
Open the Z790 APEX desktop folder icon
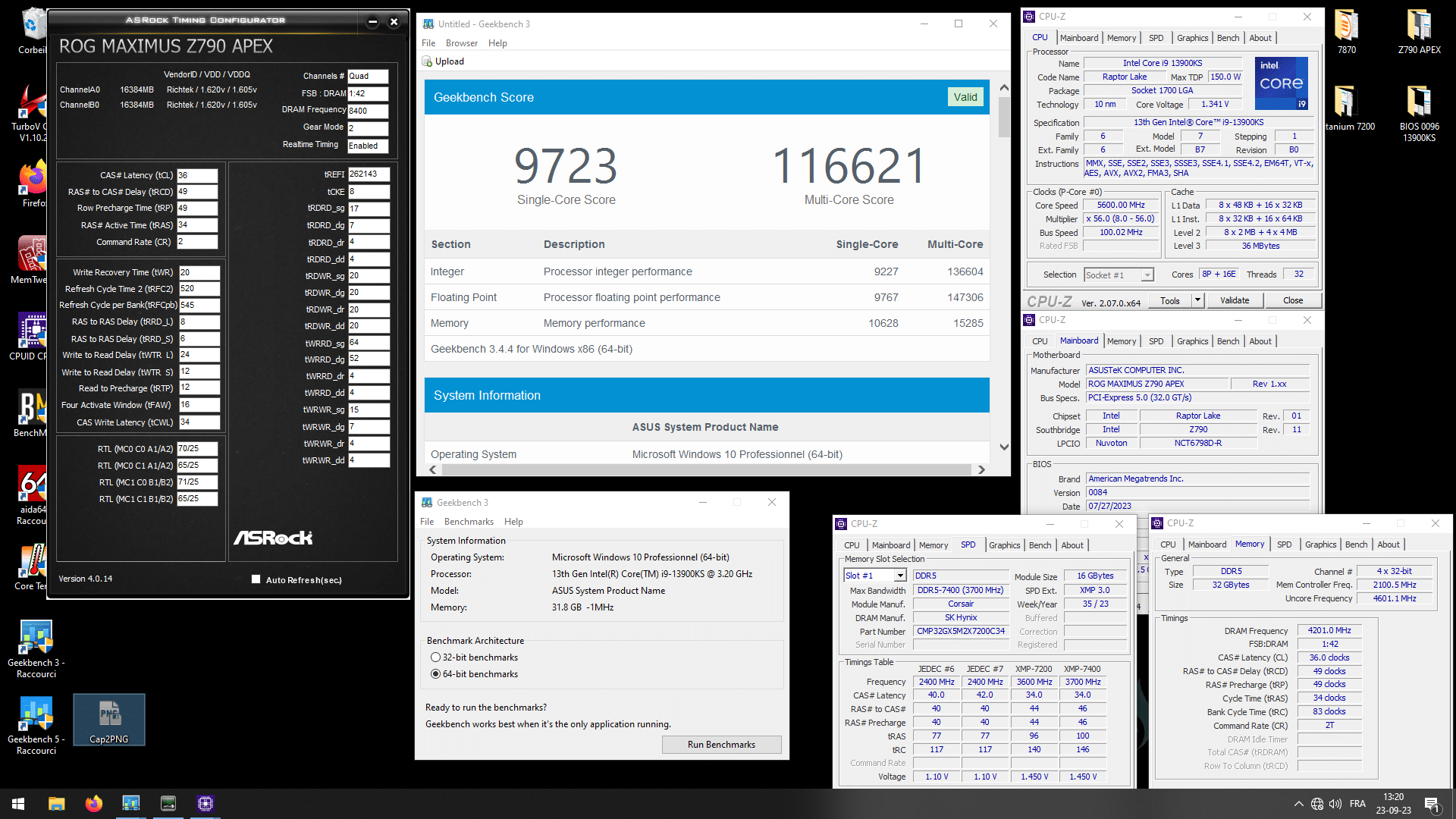click(1419, 33)
